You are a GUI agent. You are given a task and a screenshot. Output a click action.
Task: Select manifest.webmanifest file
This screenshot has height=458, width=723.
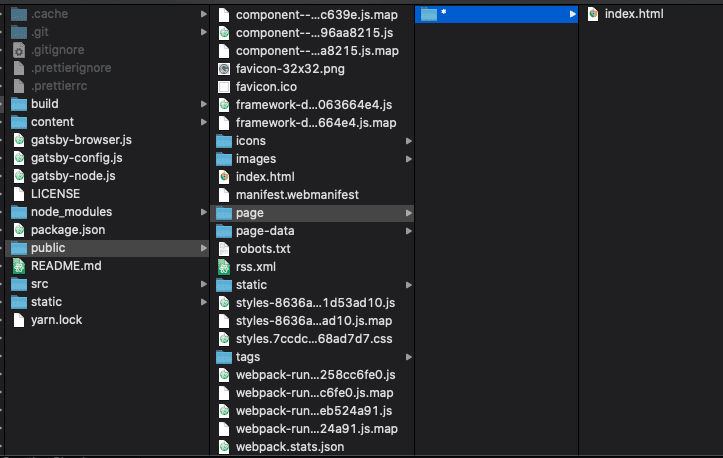click(296, 195)
